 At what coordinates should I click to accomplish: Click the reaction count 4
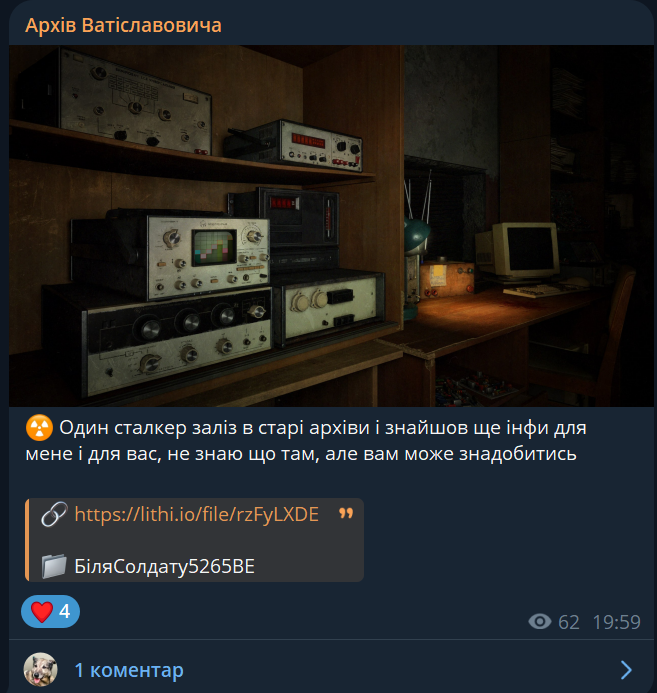(x=65, y=612)
